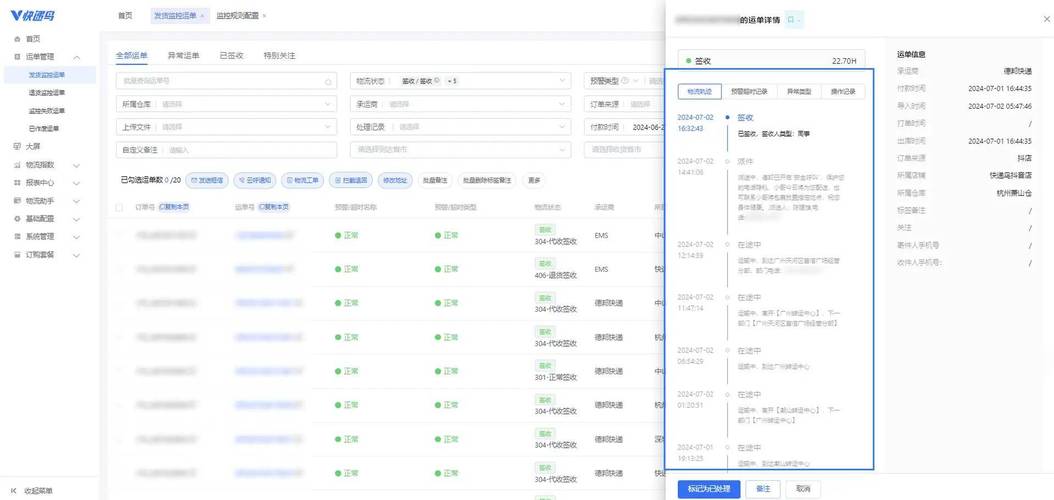Open the waybill number link in 406-退货签收 row
The width and height of the screenshot is (1054, 500).
264,269
